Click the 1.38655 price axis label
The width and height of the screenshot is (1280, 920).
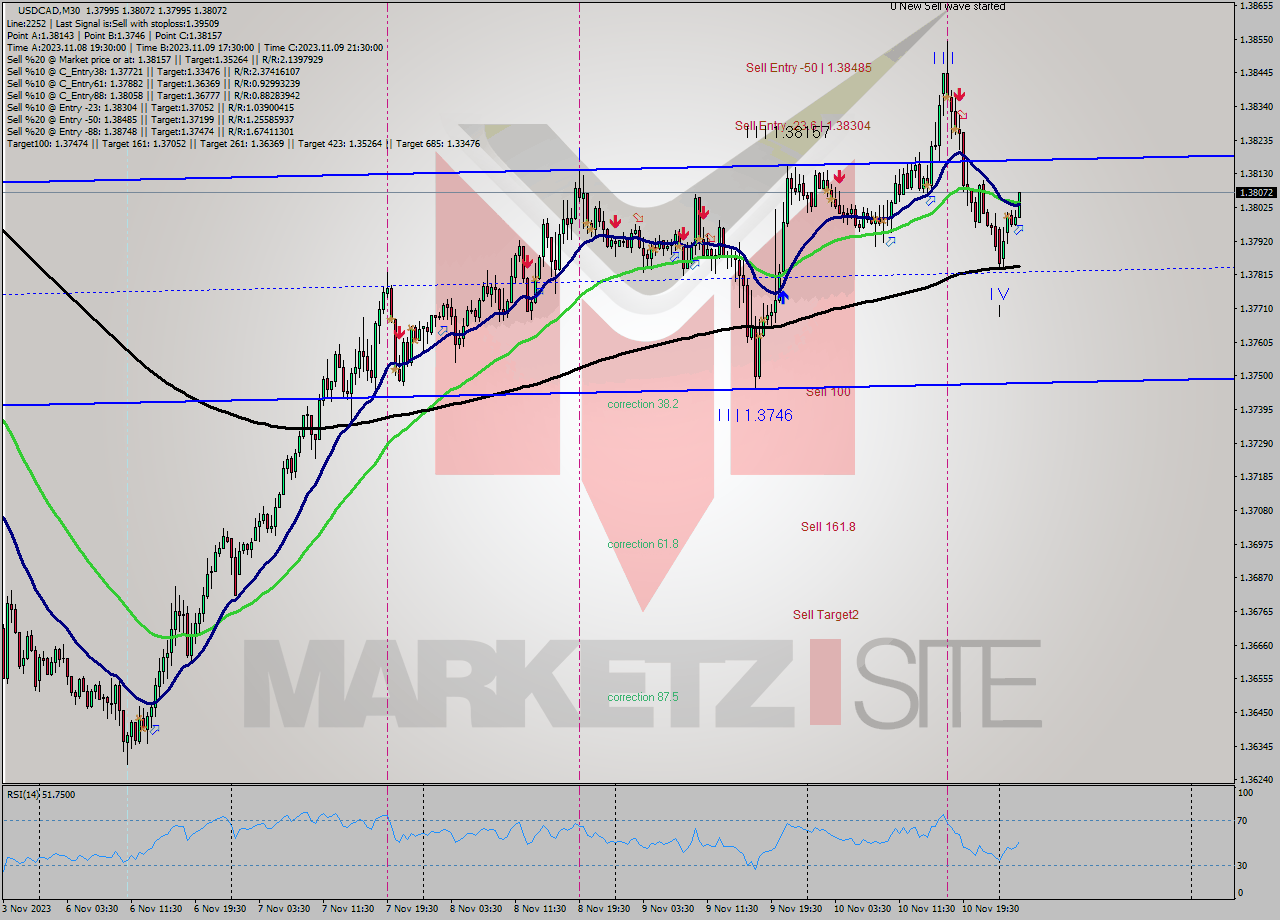1256,6
